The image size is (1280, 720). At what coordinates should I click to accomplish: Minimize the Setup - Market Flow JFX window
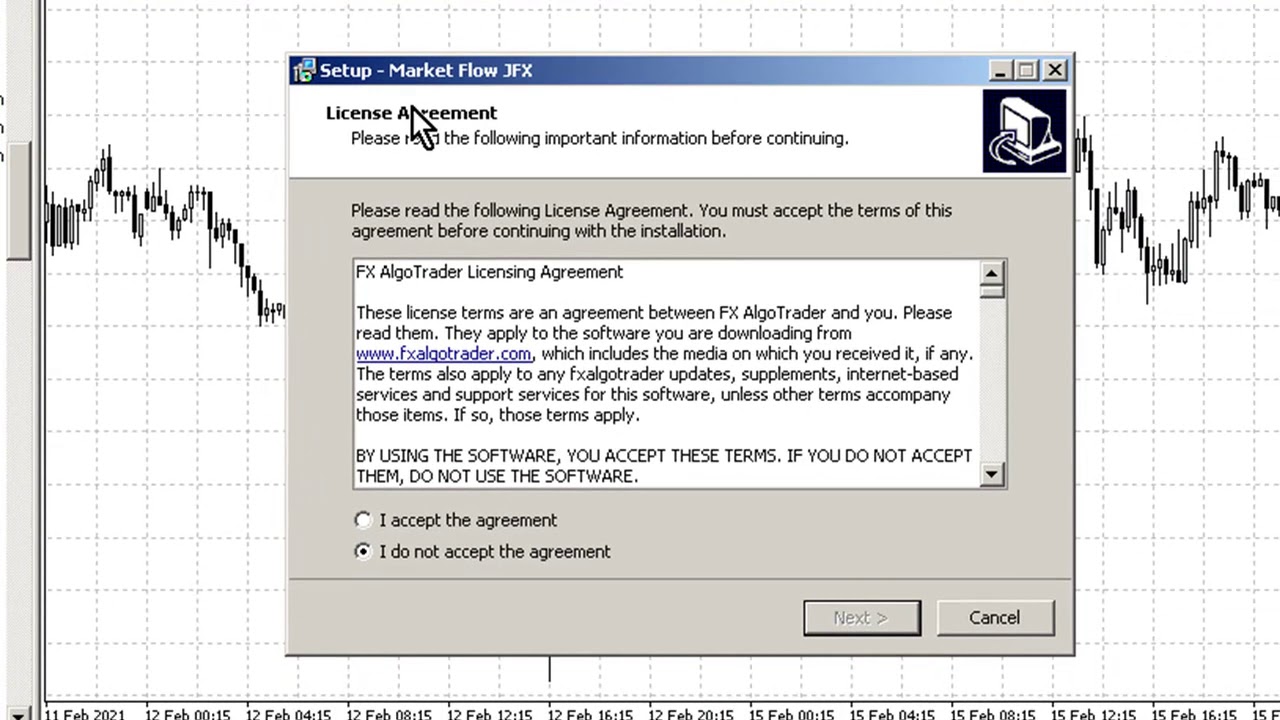click(1000, 70)
